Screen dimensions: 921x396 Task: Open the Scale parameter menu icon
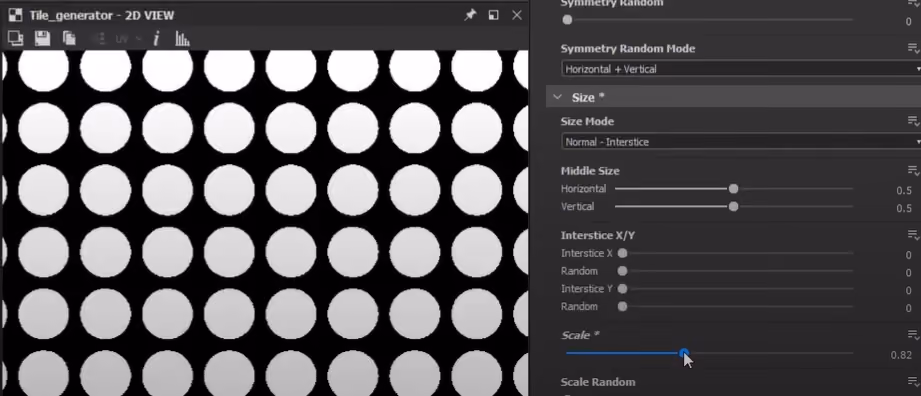[913, 335]
